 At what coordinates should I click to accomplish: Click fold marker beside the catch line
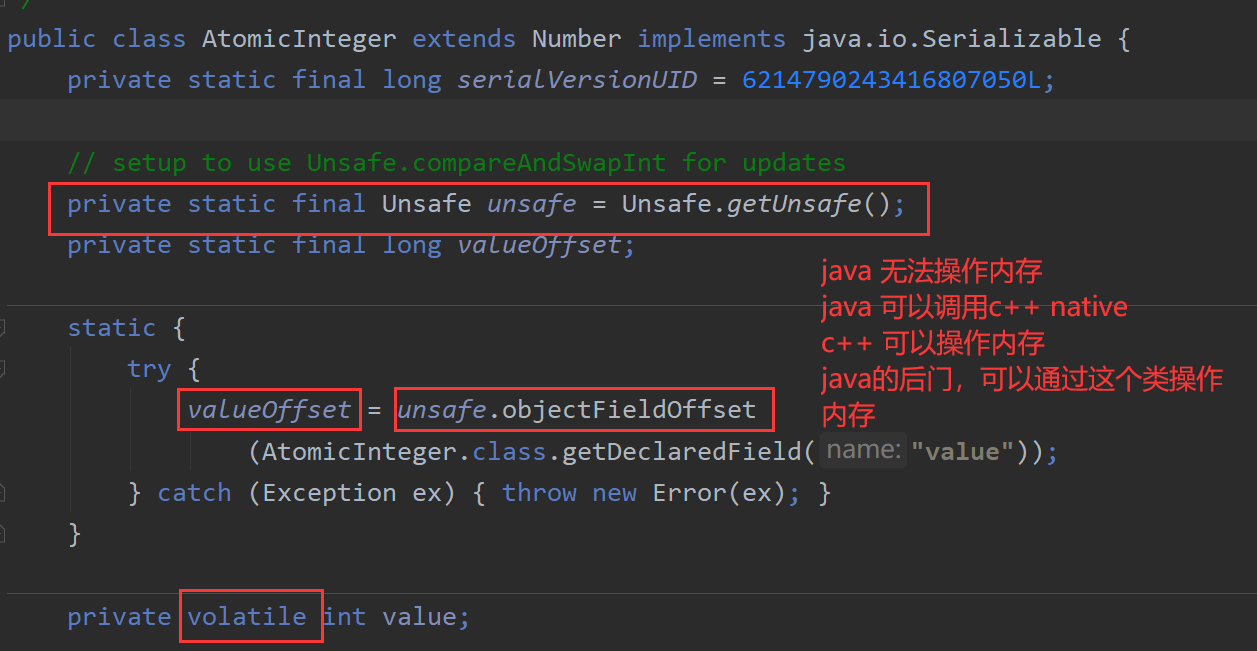click(3, 492)
